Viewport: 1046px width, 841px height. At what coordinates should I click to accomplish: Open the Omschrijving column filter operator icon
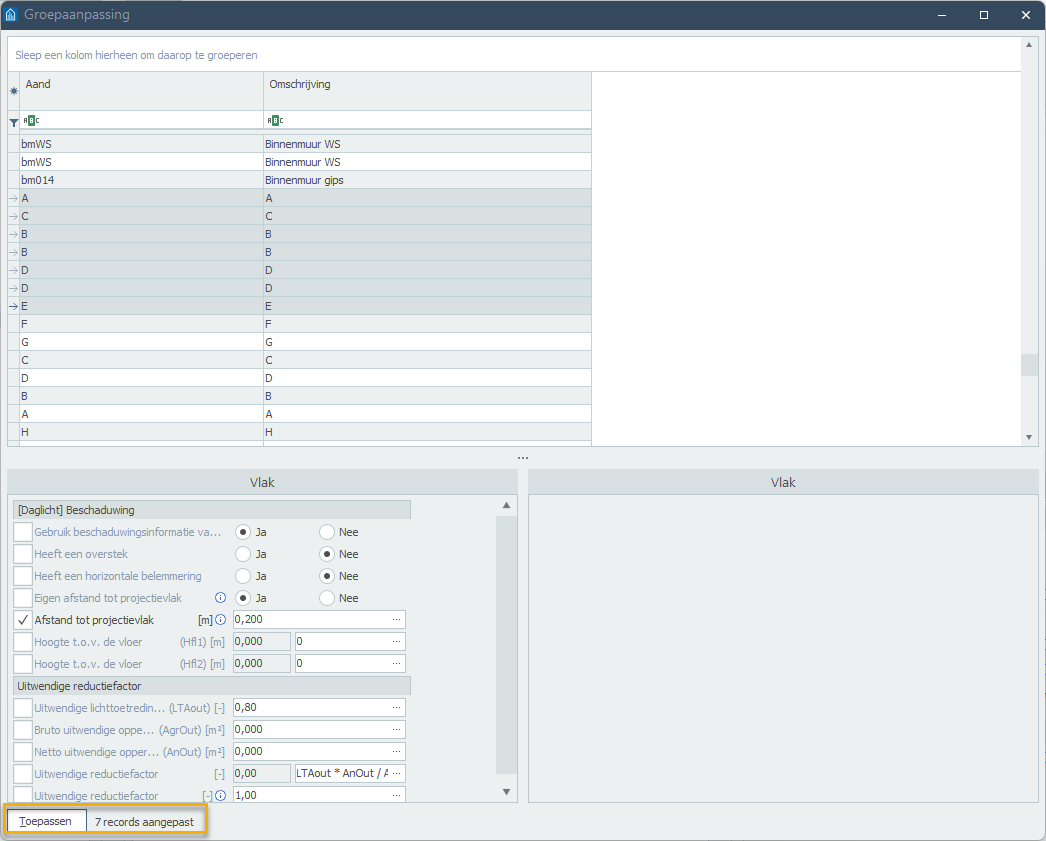click(x=275, y=121)
